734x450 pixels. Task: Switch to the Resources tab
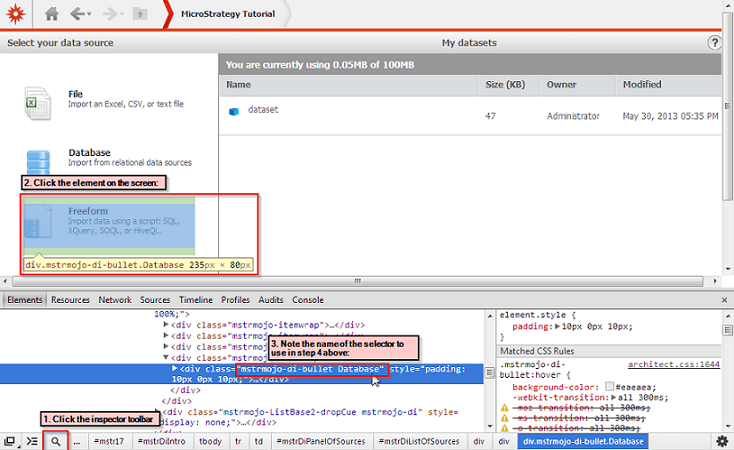(x=70, y=300)
